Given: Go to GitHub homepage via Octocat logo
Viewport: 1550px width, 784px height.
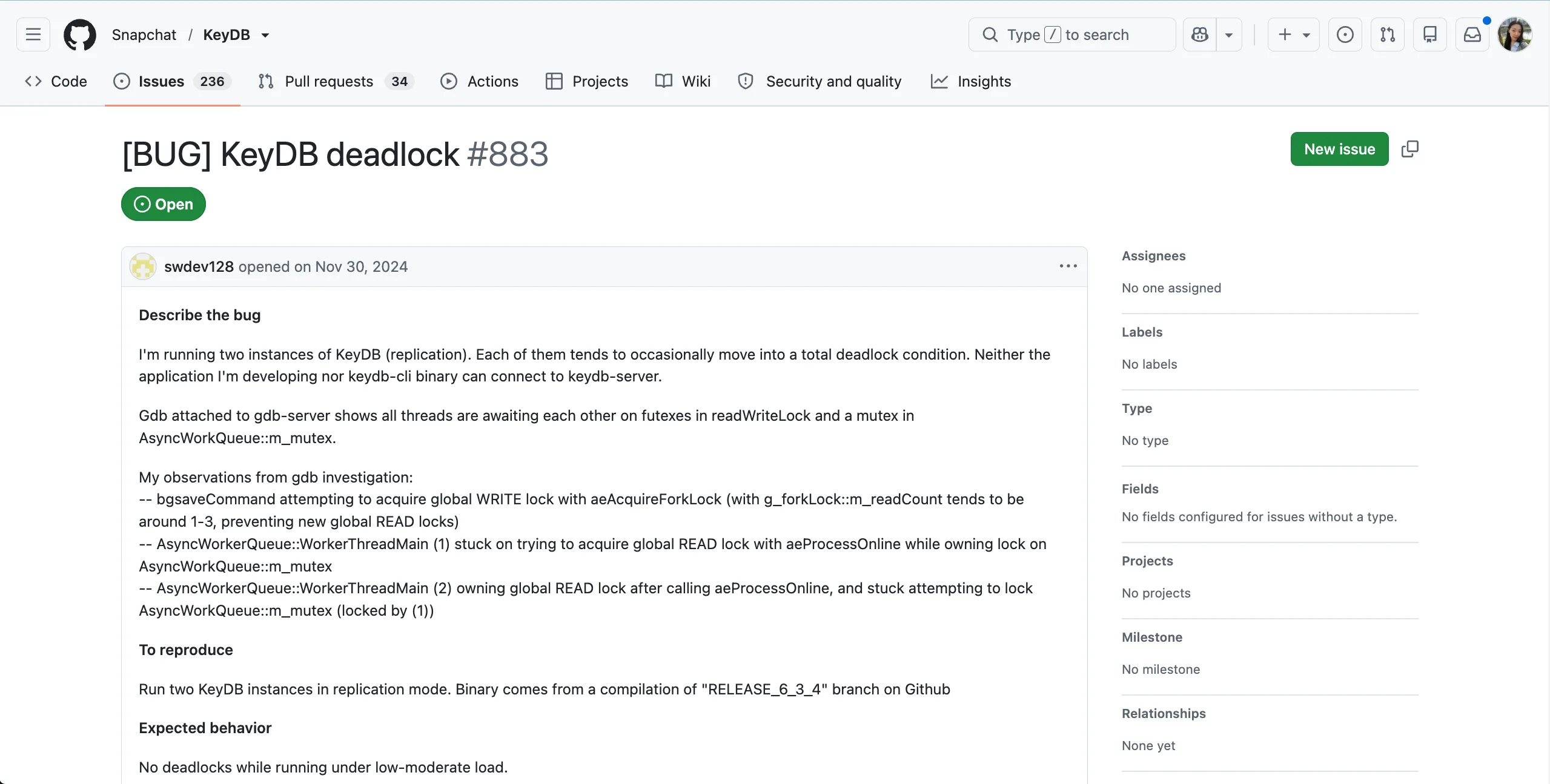Looking at the screenshot, I should pos(80,35).
